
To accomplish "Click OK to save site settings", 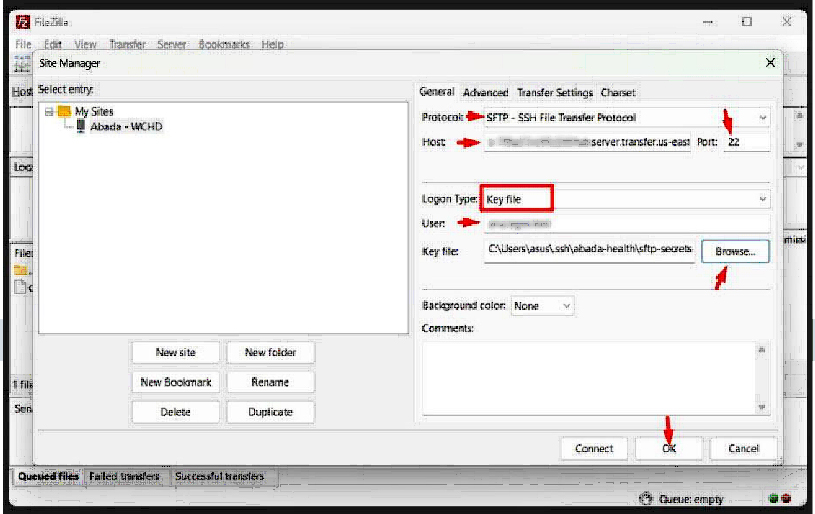I will click(669, 449).
